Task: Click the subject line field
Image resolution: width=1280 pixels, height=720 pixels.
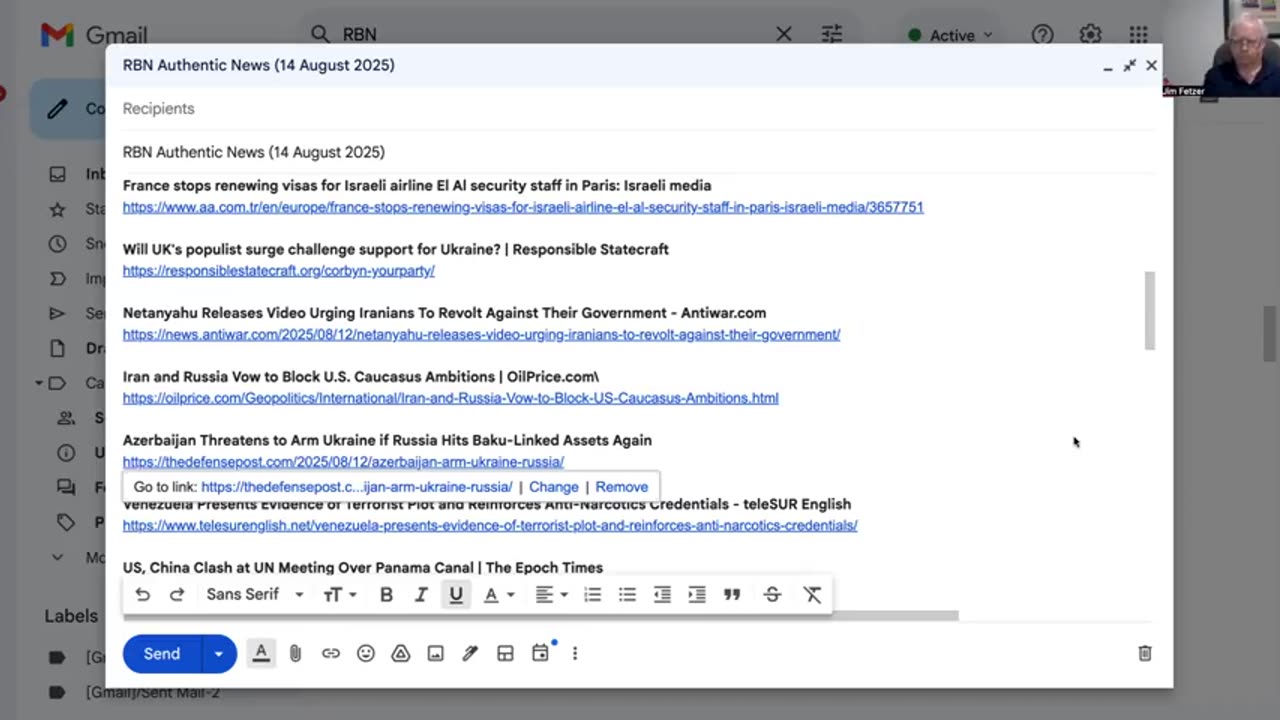Action: [639, 152]
